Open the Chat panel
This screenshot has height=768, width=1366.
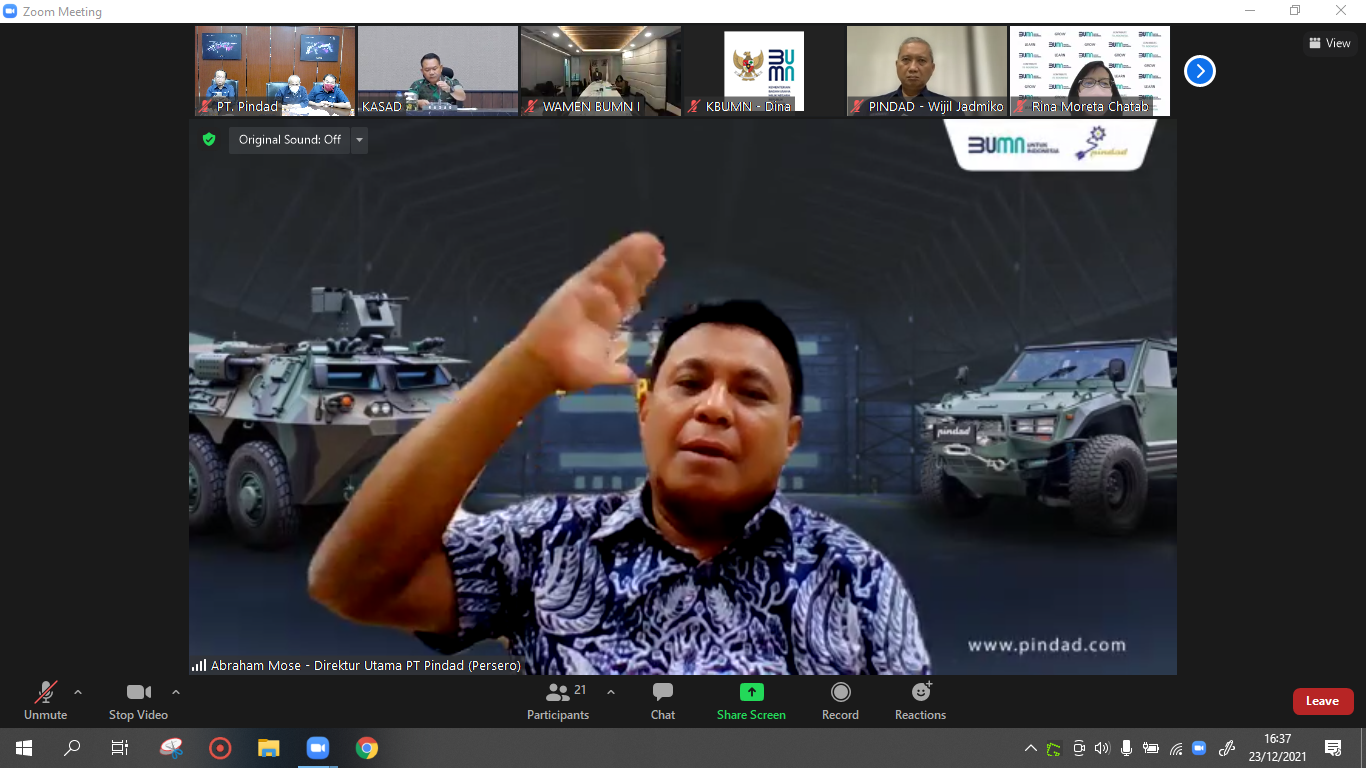[662, 700]
